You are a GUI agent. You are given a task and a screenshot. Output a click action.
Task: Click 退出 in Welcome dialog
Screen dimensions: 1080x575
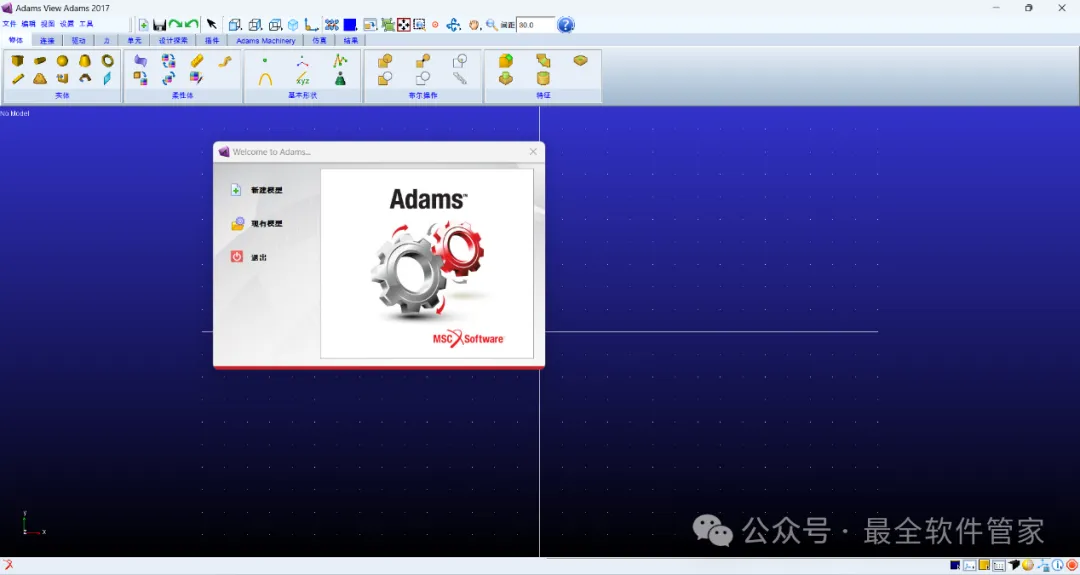click(x=259, y=258)
